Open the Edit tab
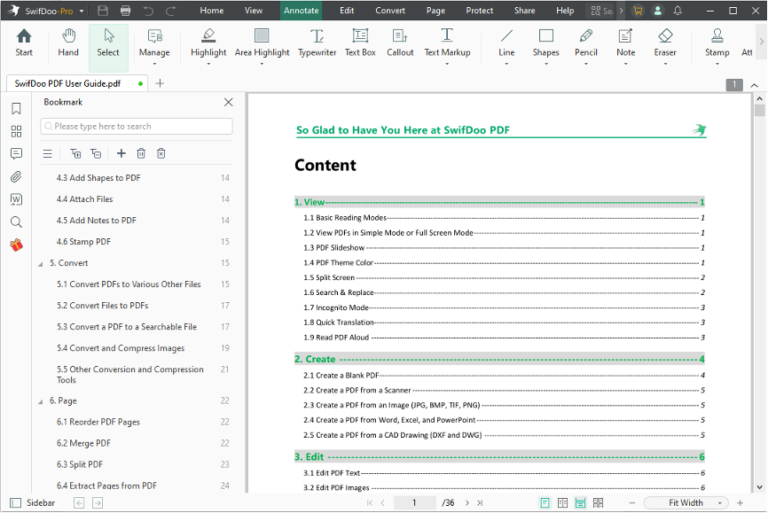The image size is (768, 513). pos(347,10)
